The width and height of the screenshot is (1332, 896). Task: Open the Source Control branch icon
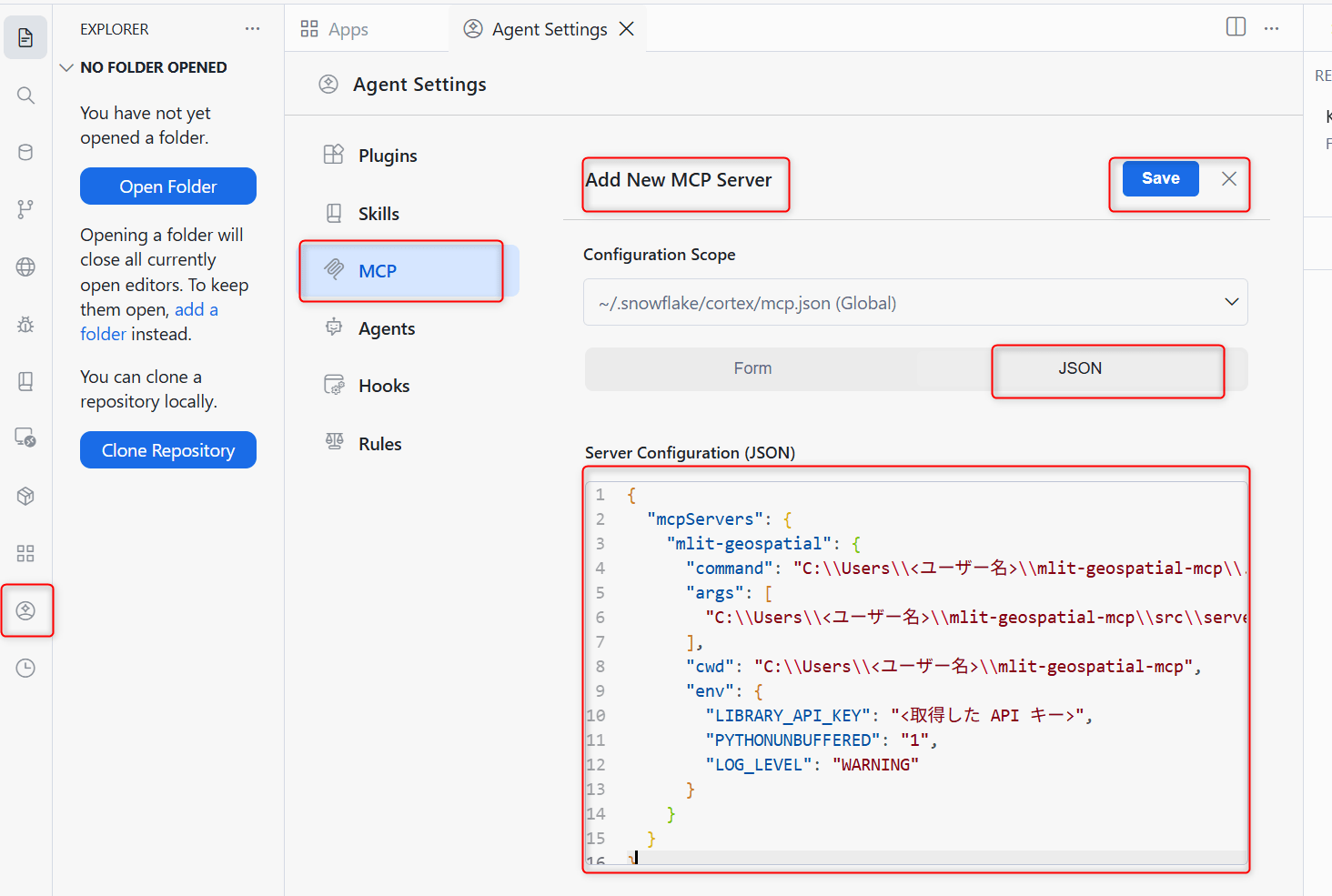point(25,209)
